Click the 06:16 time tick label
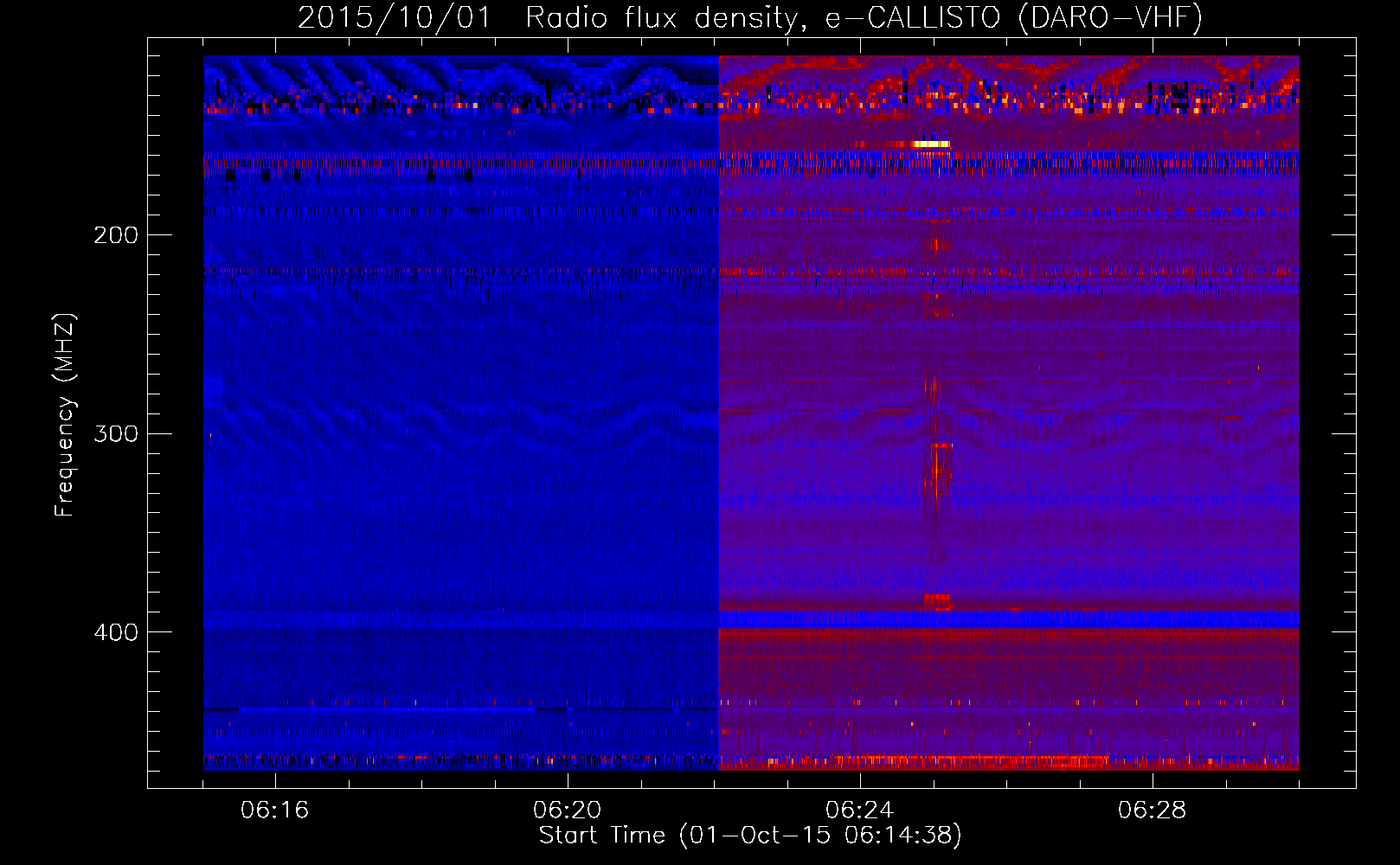Screen dimensions: 1400x865 tap(275, 811)
